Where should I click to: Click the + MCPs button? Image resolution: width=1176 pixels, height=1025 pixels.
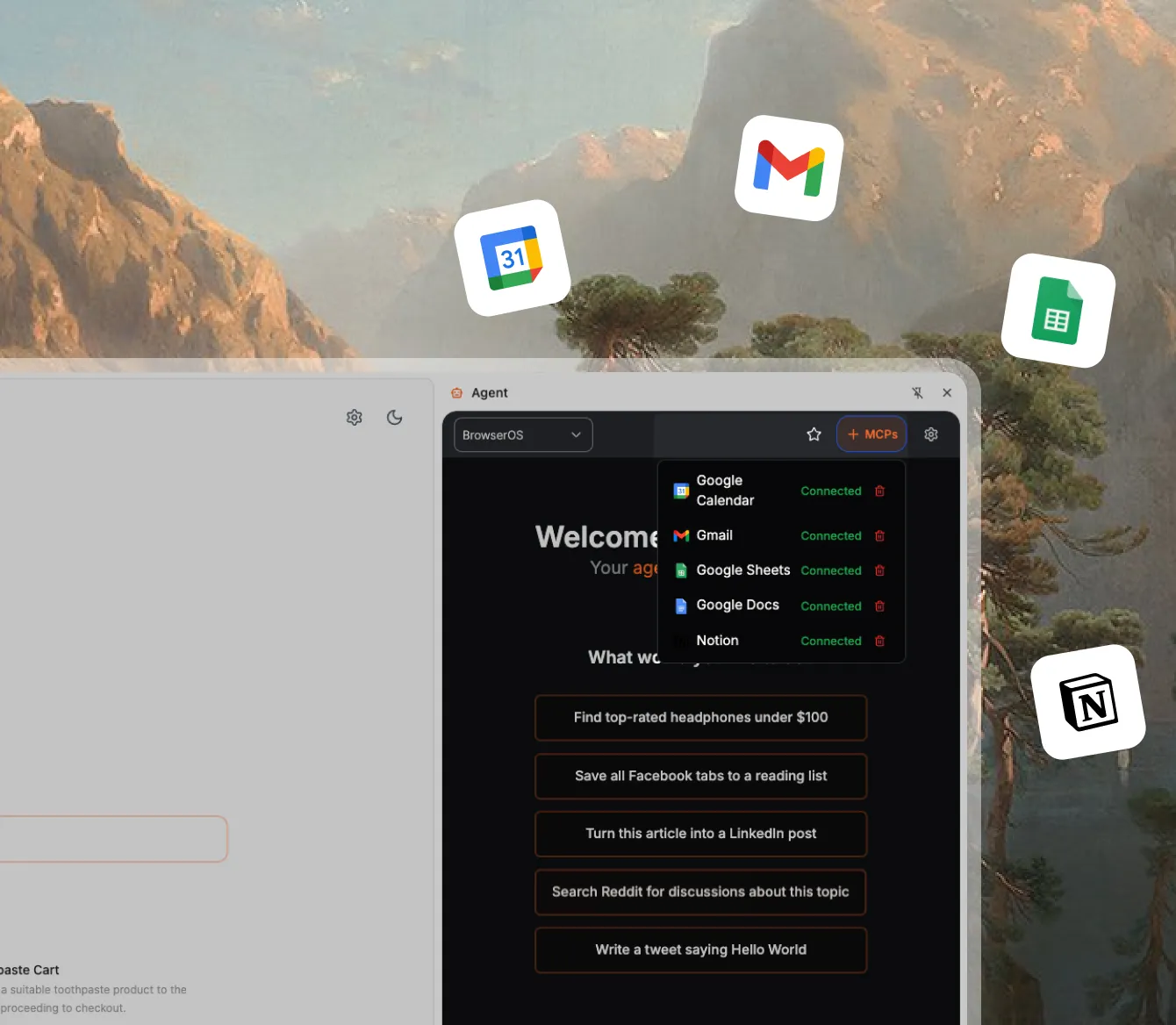(871, 434)
